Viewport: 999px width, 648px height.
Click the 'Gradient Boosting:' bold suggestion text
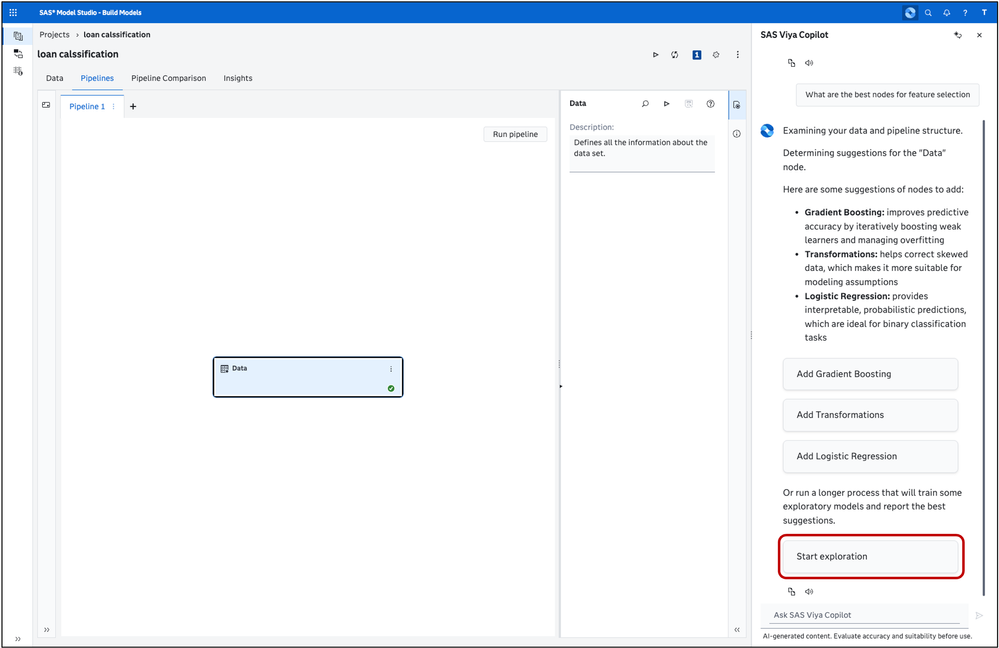click(844, 212)
